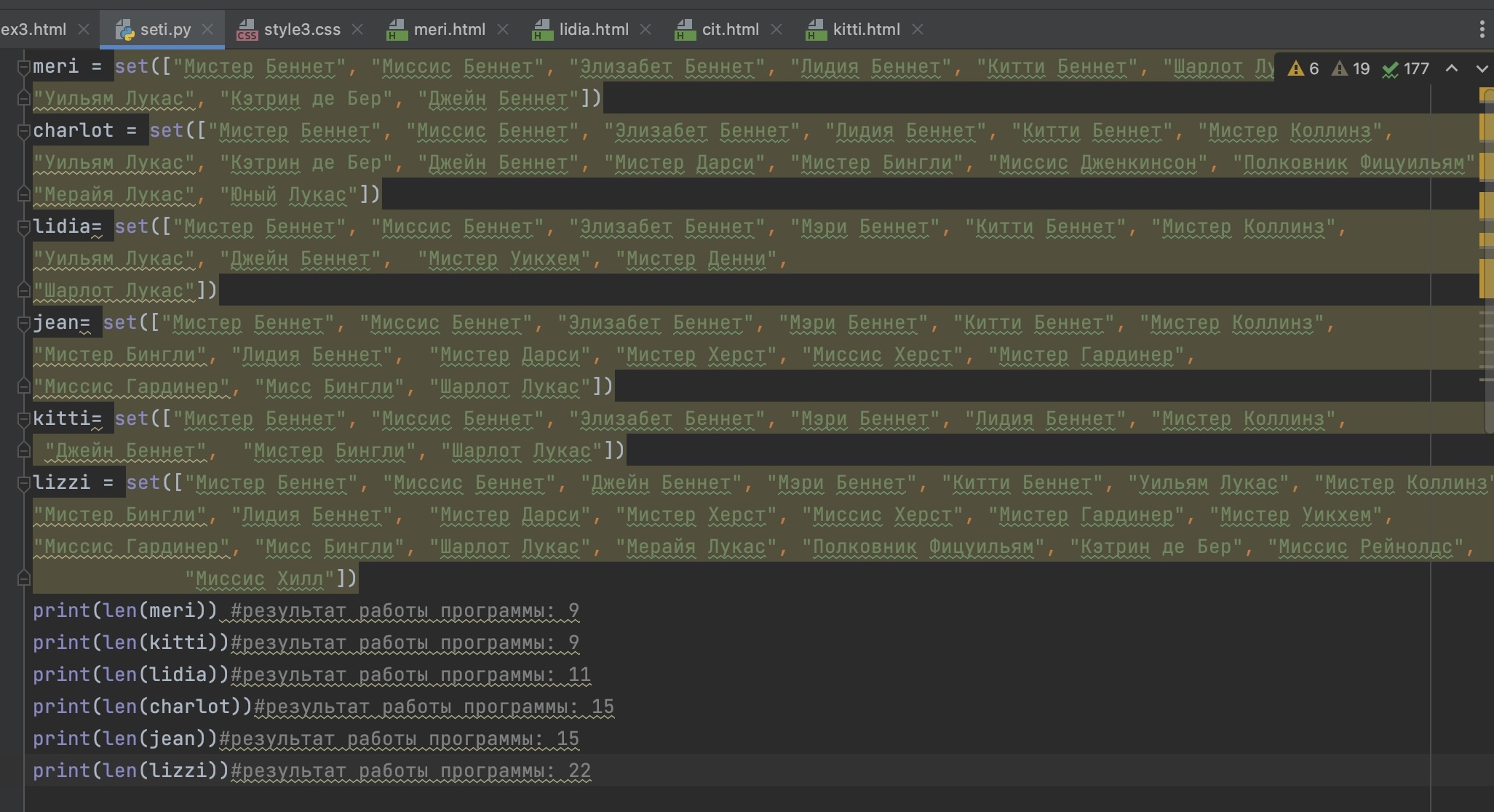Click the topmost yellow error stripe marker
1494x812 pixels.
pyautogui.click(x=1486, y=95)
